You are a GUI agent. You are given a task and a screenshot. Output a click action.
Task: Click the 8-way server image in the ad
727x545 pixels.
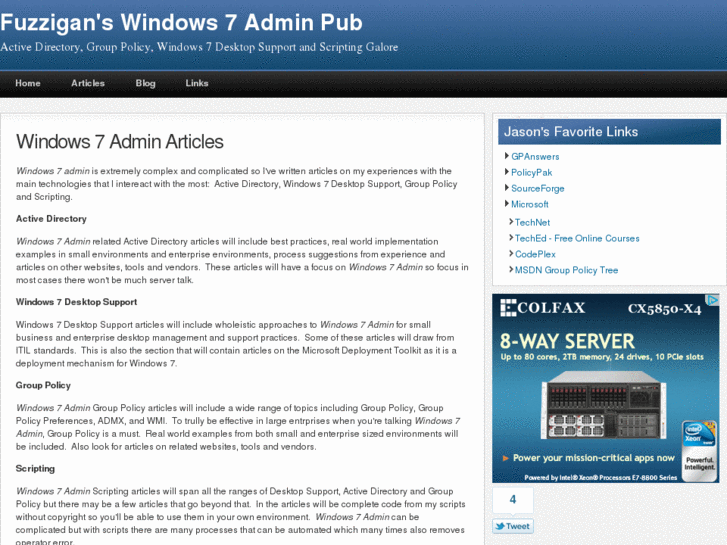pos(603,405)
